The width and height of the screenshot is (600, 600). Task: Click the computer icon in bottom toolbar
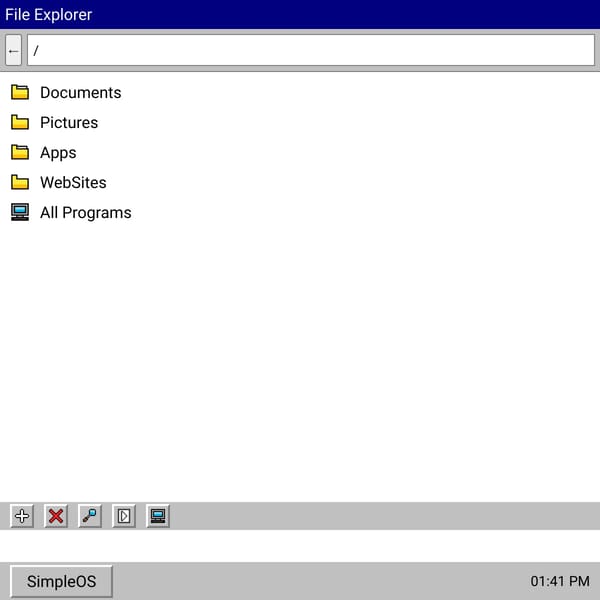tap(158, 516)
